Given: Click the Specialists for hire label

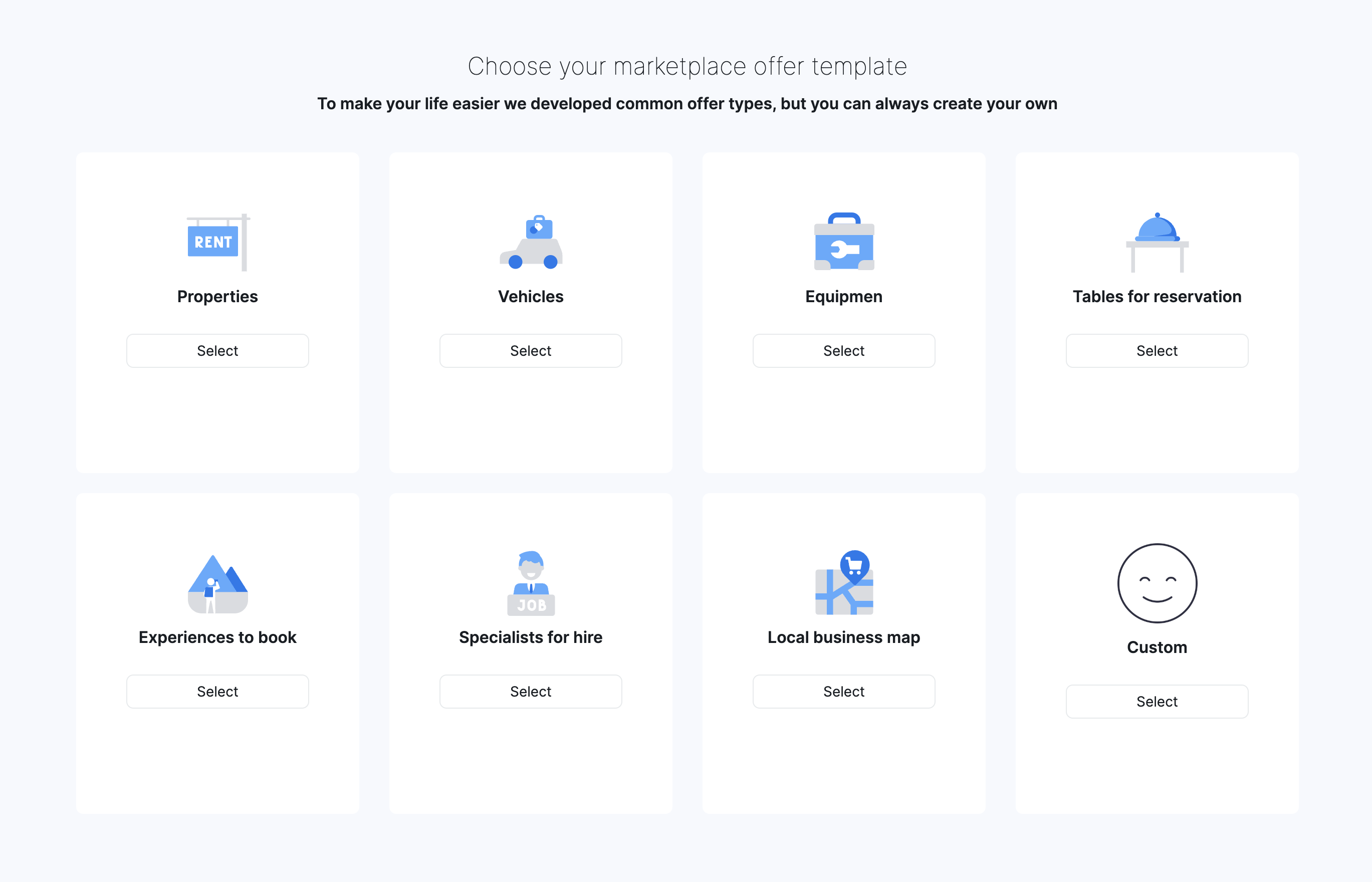Looking at the screenshot, I should coord(531,637).
